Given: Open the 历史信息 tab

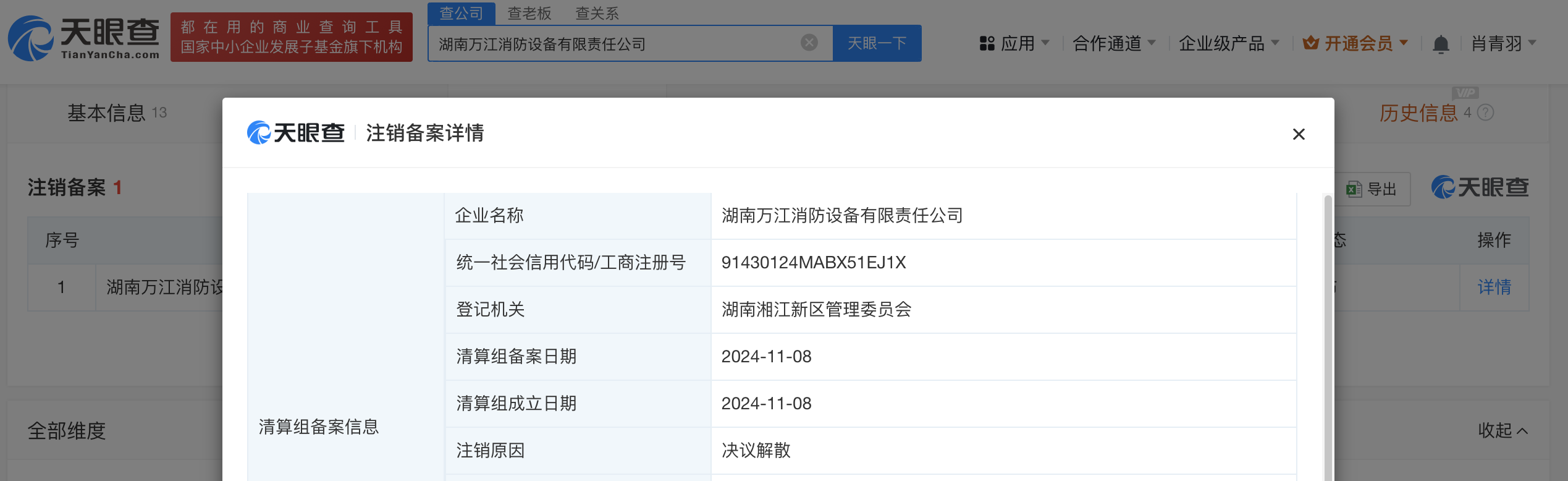Looking at the screenshot, I should tap(1418, 113).
